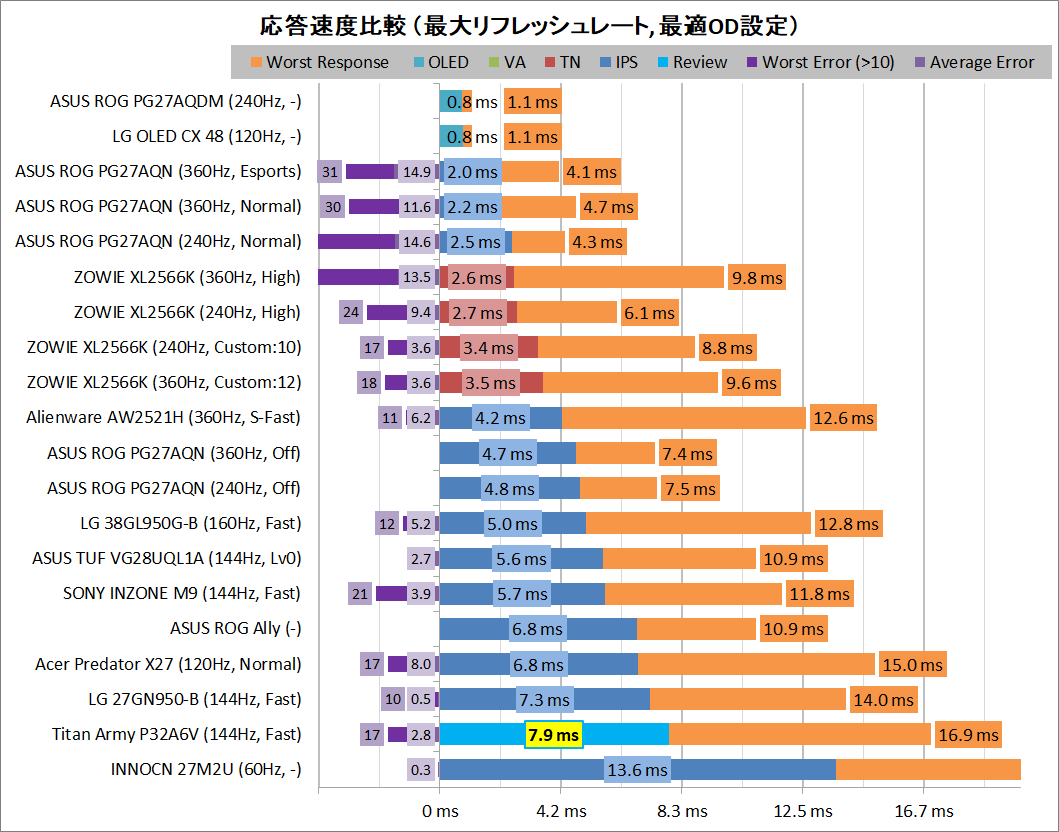Click the '5.0 ms' label on blue bar
The height and width of the screenshot is (832, 1059).
(x=513, y=524)
